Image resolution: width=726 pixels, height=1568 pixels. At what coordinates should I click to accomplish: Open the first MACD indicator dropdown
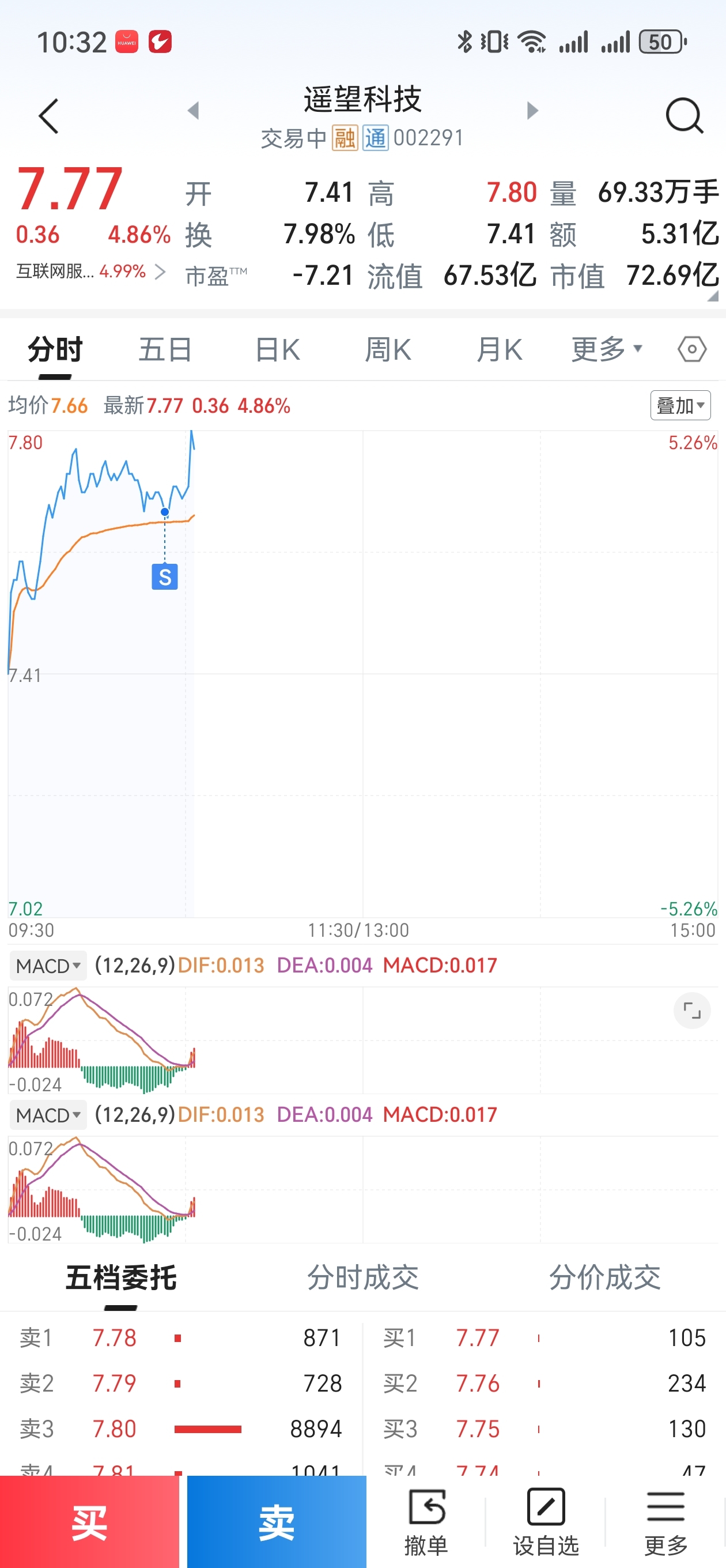click(x=48, y=966)
